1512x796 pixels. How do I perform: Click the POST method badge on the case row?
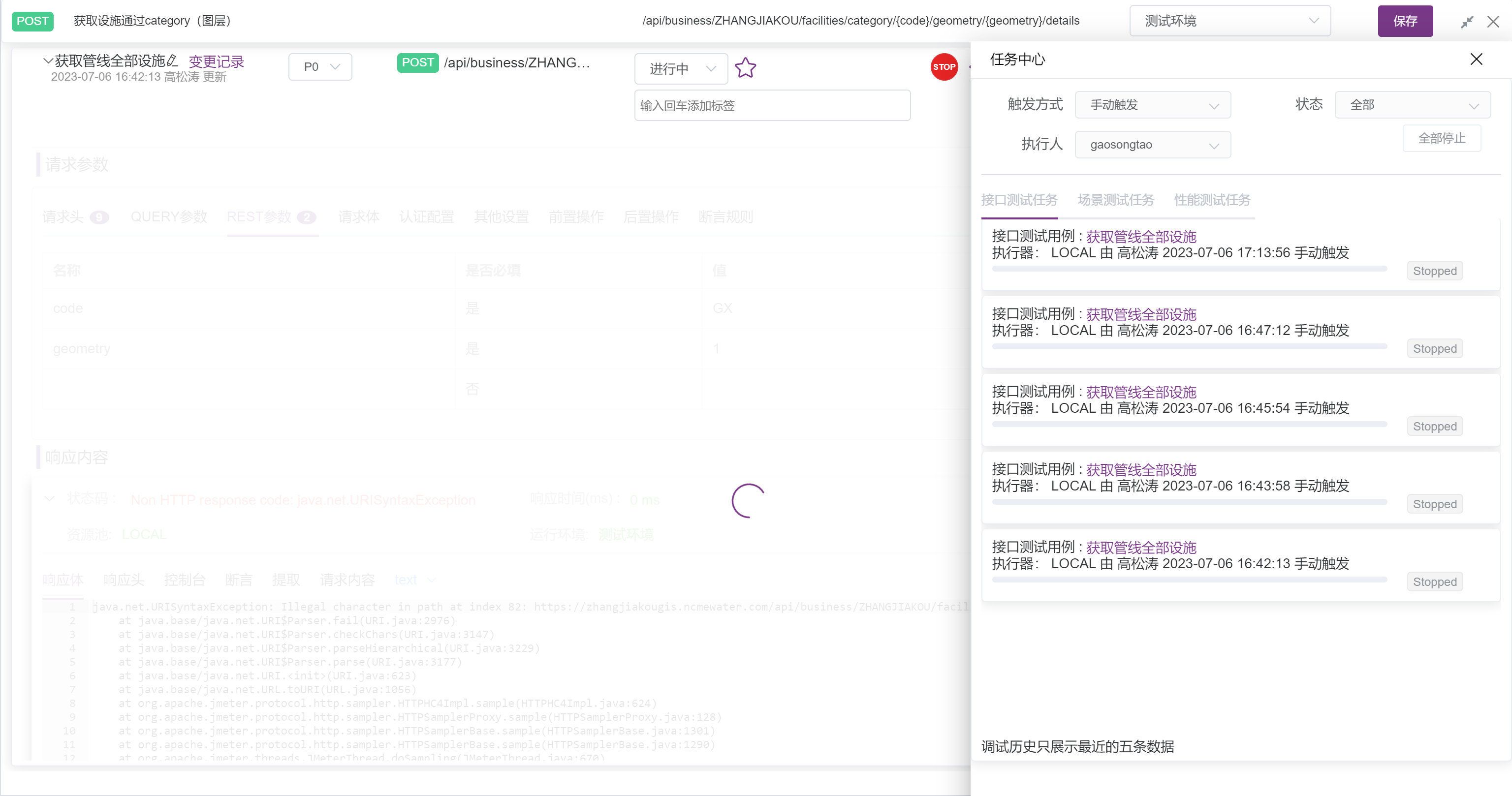tap(417, 62)
